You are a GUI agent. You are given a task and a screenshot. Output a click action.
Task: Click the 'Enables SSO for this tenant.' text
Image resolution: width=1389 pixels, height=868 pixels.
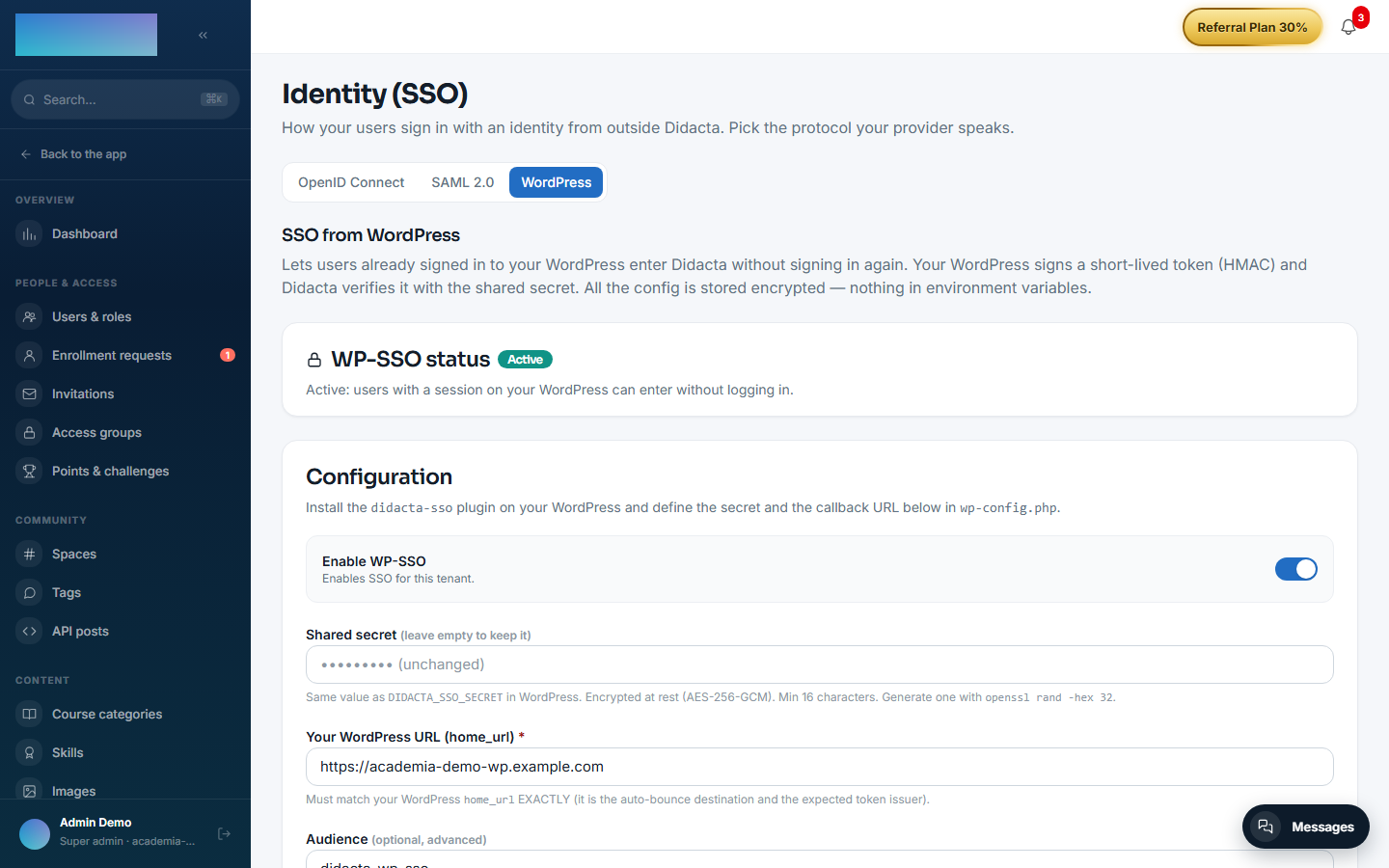[x=398, y=579]
